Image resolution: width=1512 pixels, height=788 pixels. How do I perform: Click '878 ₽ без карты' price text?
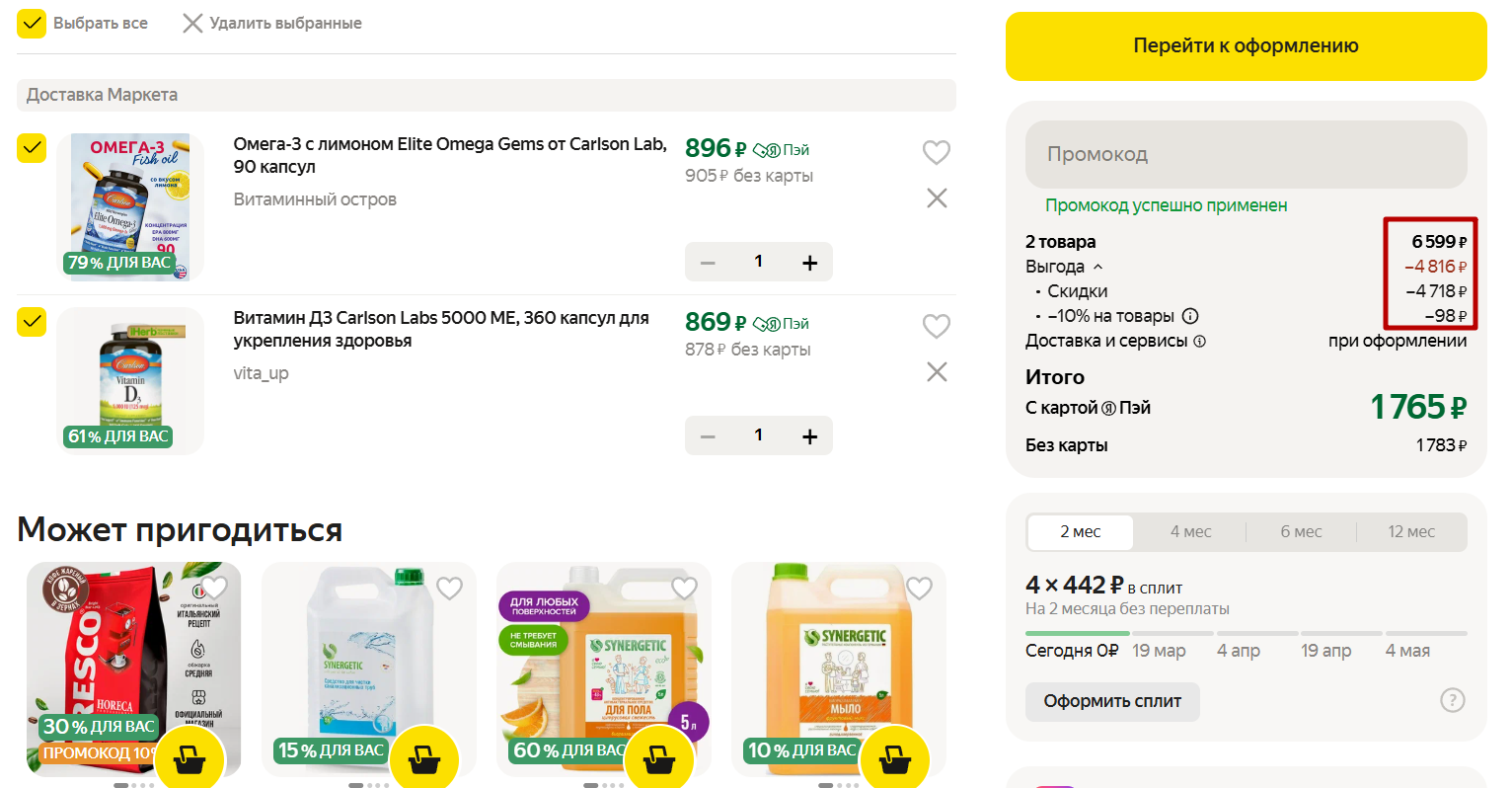pos(748,350)
